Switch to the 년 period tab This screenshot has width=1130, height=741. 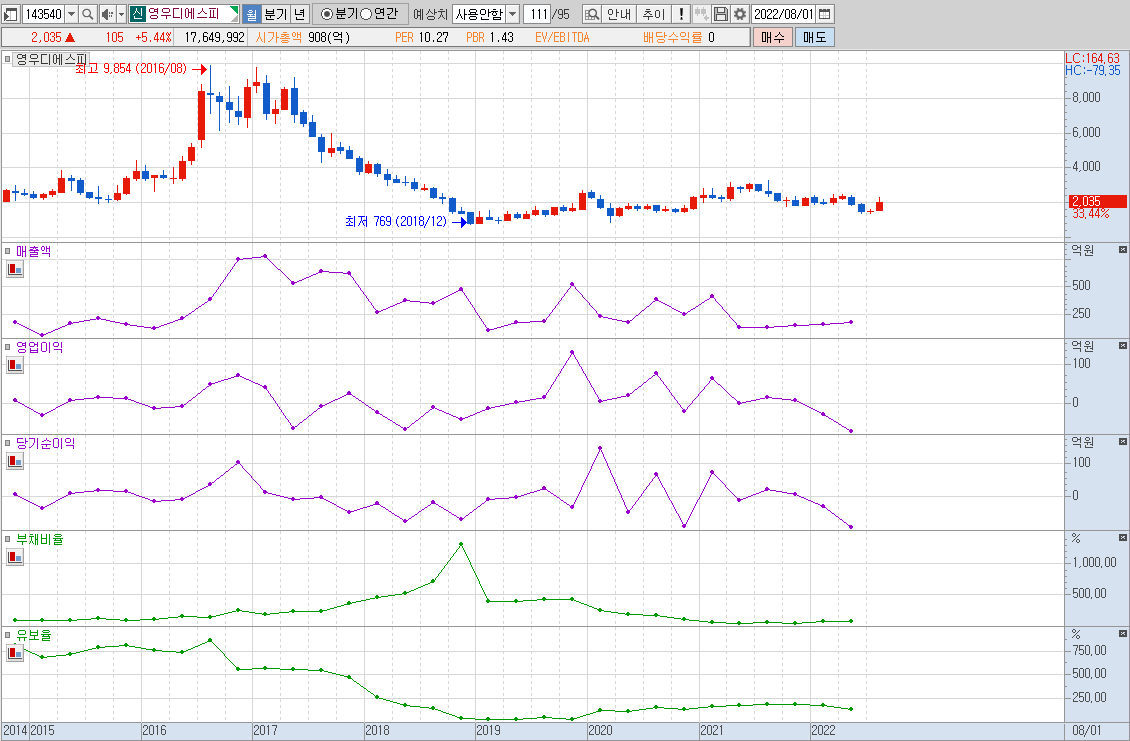click(301, 14)
